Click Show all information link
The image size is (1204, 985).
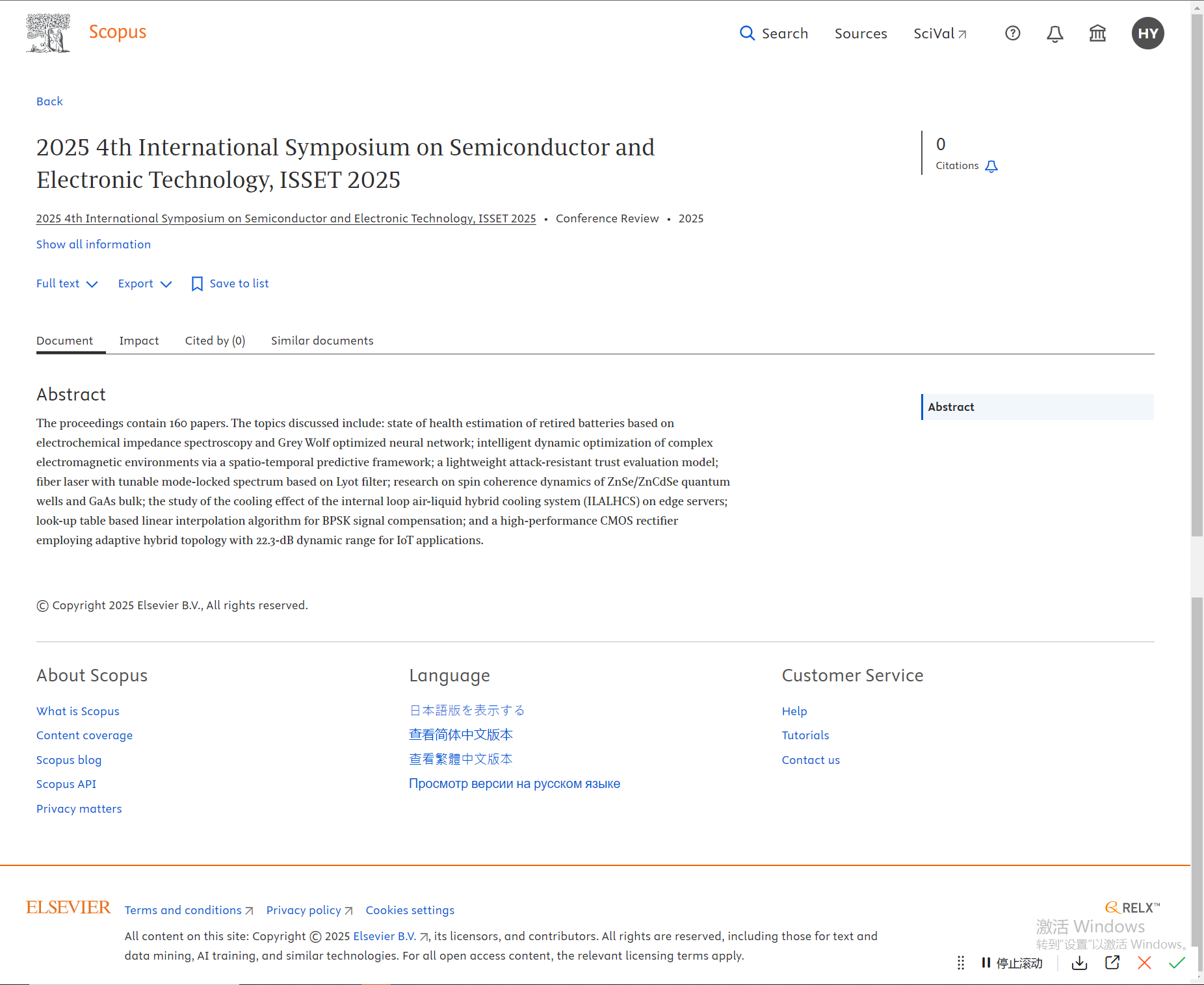click(93, 244)
